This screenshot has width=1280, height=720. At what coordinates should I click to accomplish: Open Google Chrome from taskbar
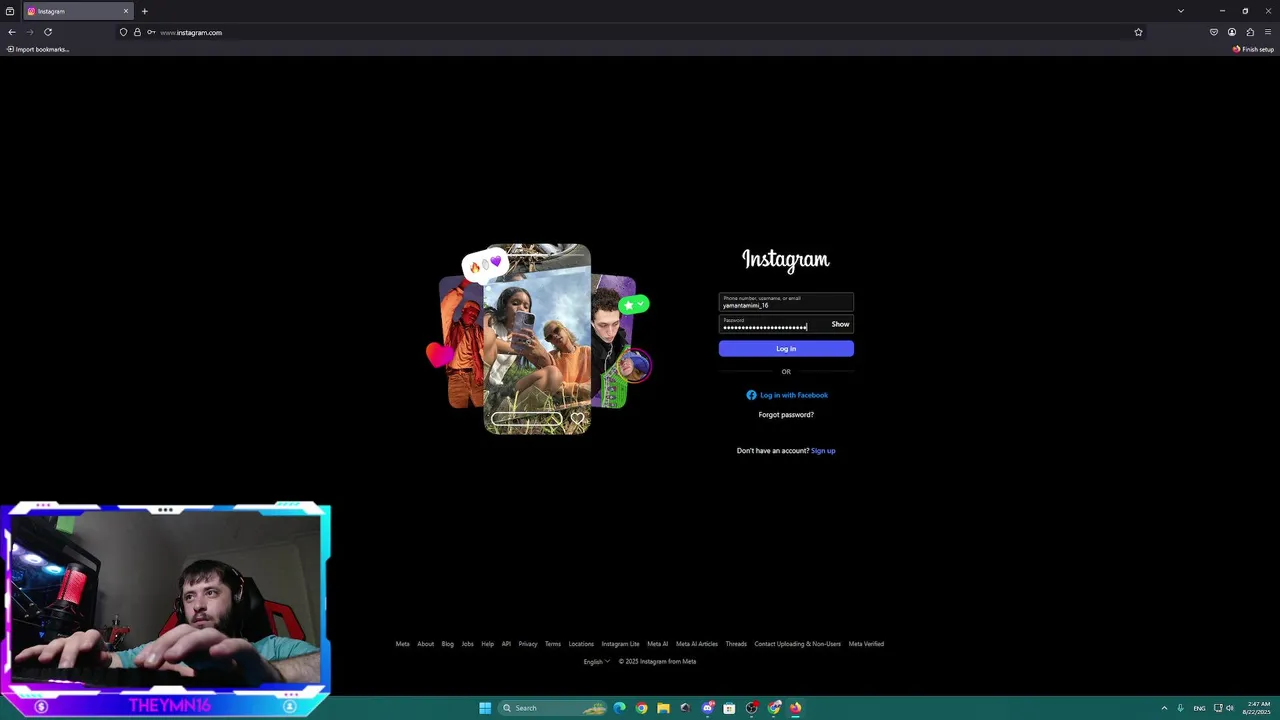pyautogui.click(x=641, y=708)
